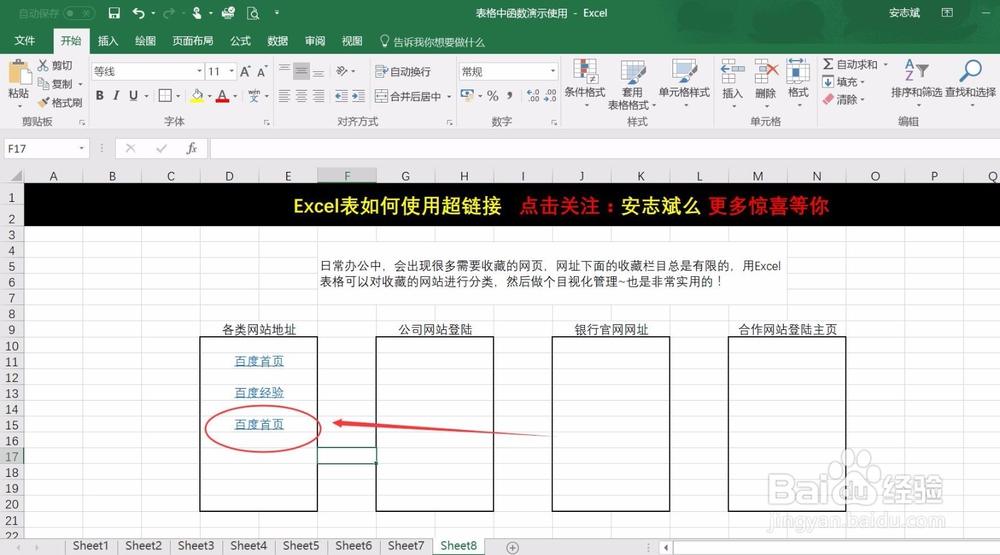The image size is (1000, 555).
Task: Pick fill color yellow bucket
Action: click(197, 96)
